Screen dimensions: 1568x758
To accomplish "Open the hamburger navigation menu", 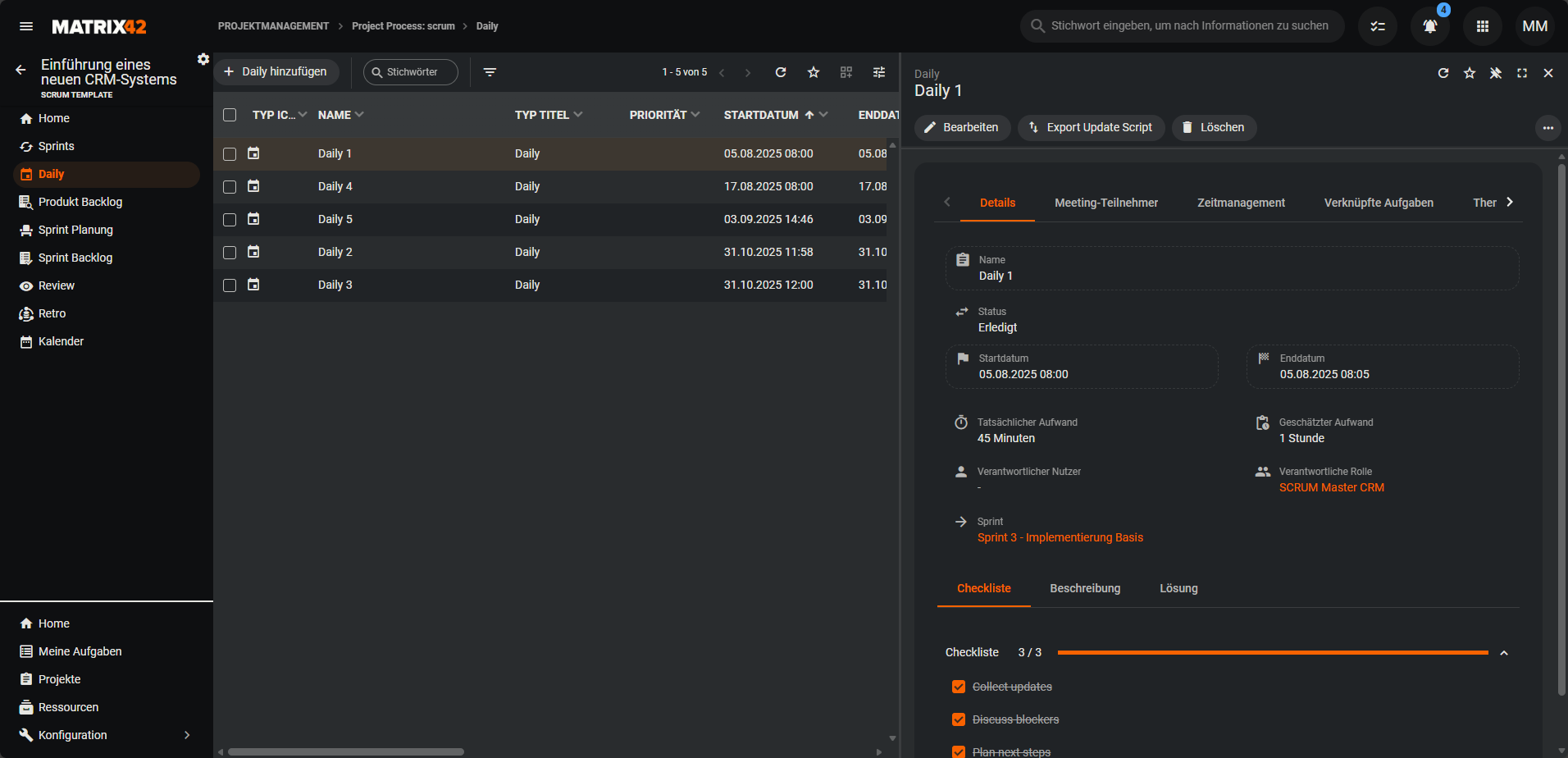I will click(x=26, y=26).
